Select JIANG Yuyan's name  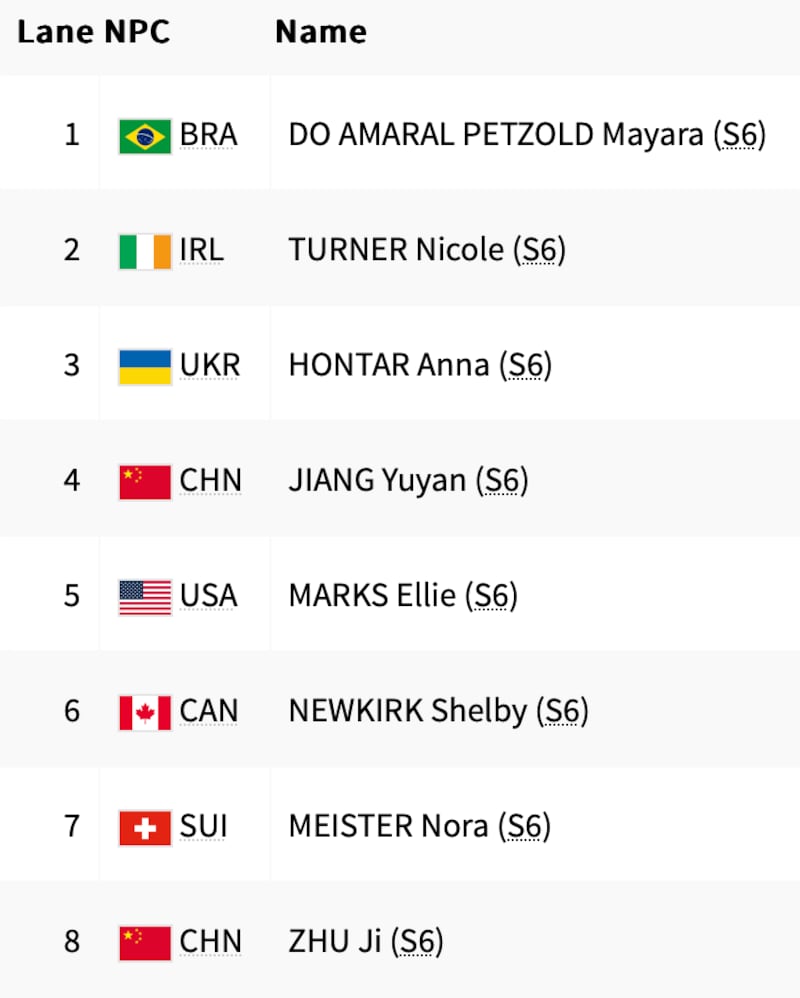pyautogui.click(x=377, y=482)
